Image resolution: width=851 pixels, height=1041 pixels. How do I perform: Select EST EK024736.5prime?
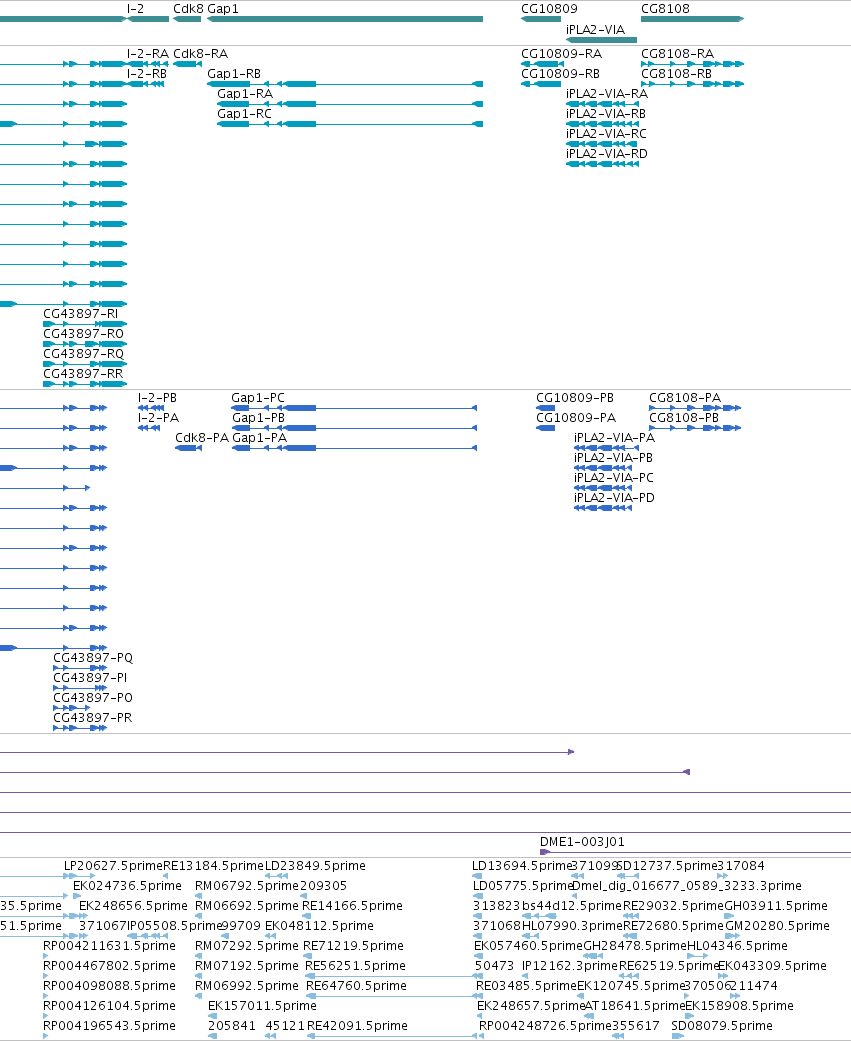(x=127, y=886)
